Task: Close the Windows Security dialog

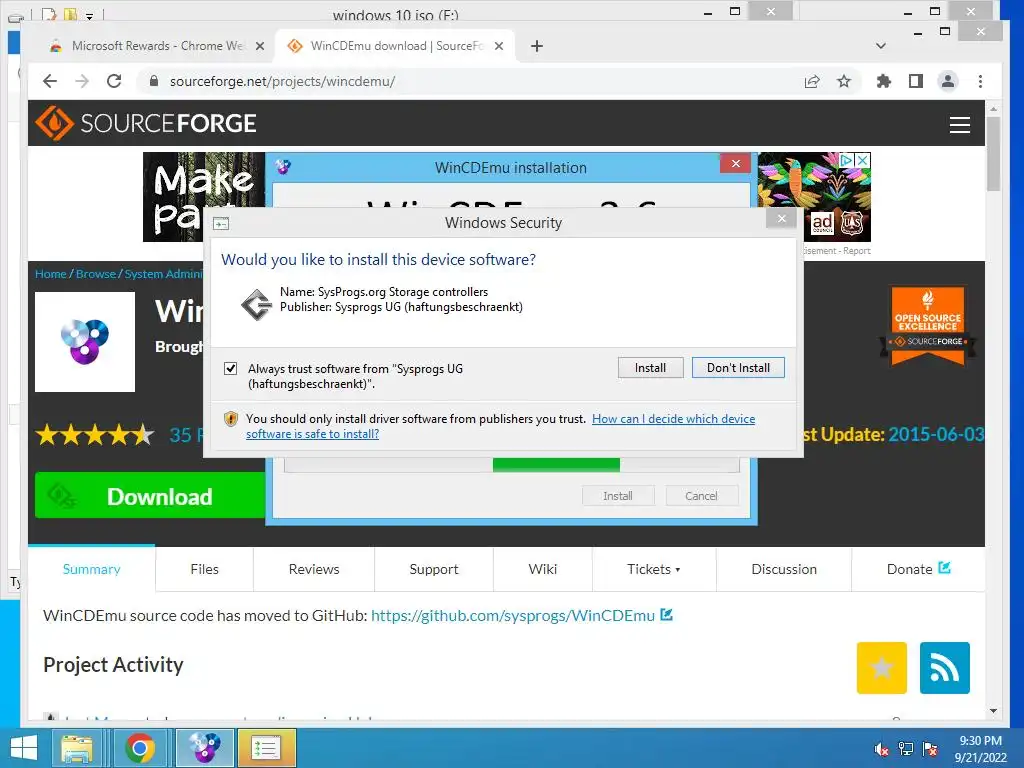Action: point(782,218)
